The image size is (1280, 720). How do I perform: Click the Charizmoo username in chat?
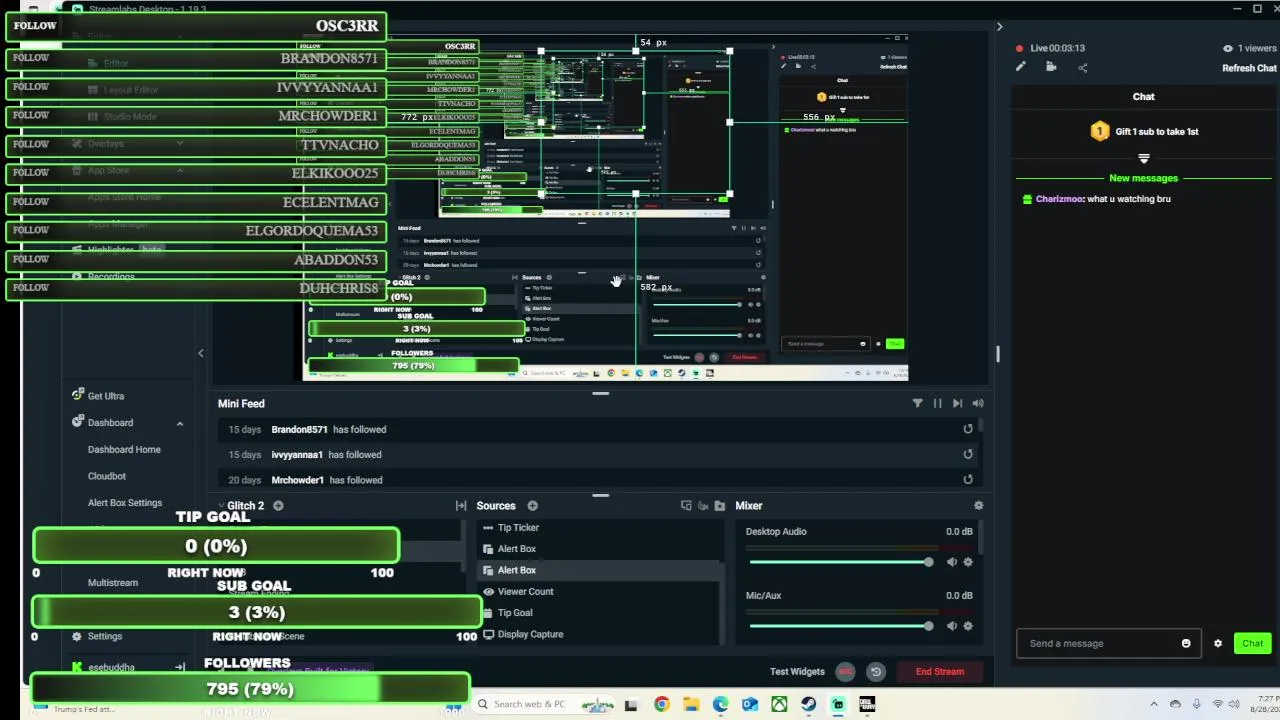click(x=1059, y=199)
